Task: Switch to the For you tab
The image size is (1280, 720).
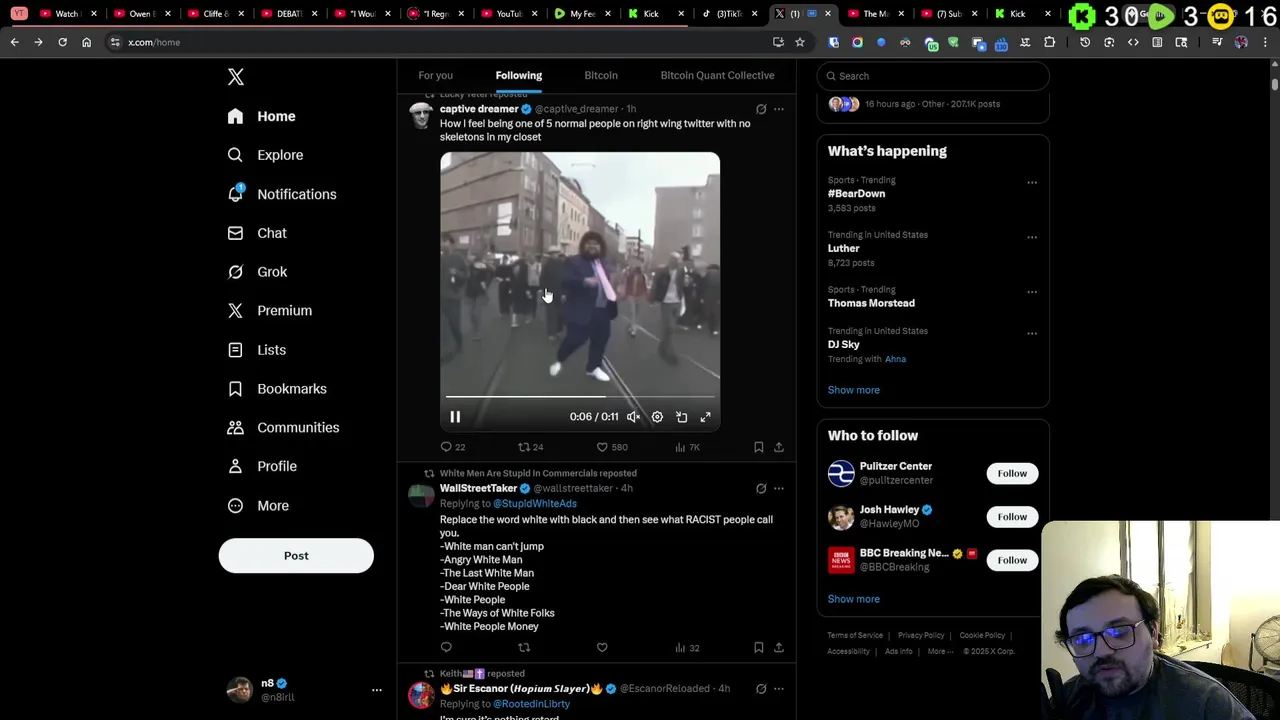Action: 435,75
